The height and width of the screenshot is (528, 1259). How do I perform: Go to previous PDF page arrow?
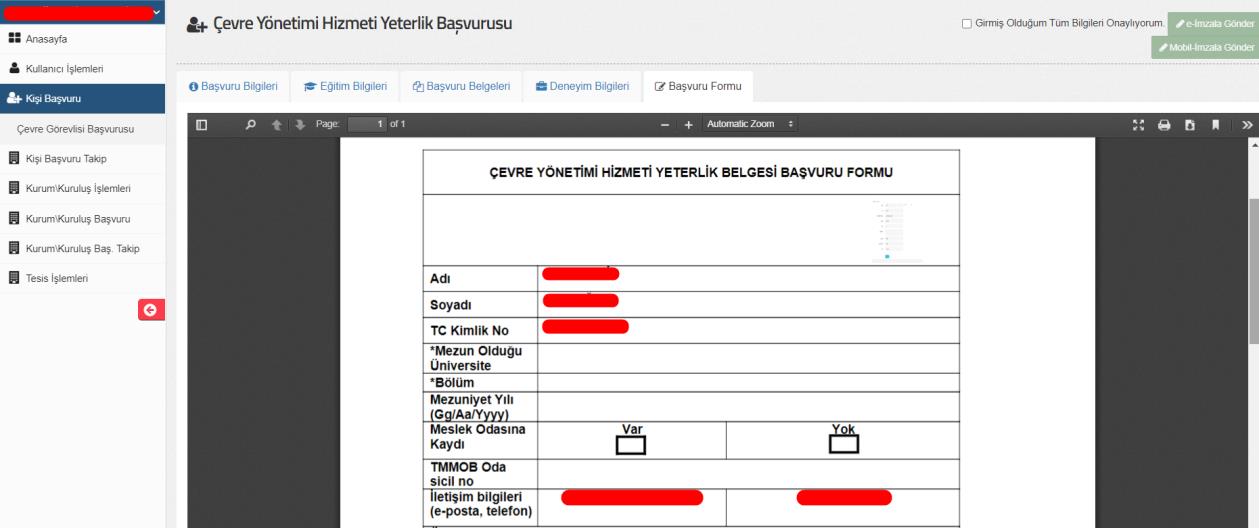pos(275,124)
